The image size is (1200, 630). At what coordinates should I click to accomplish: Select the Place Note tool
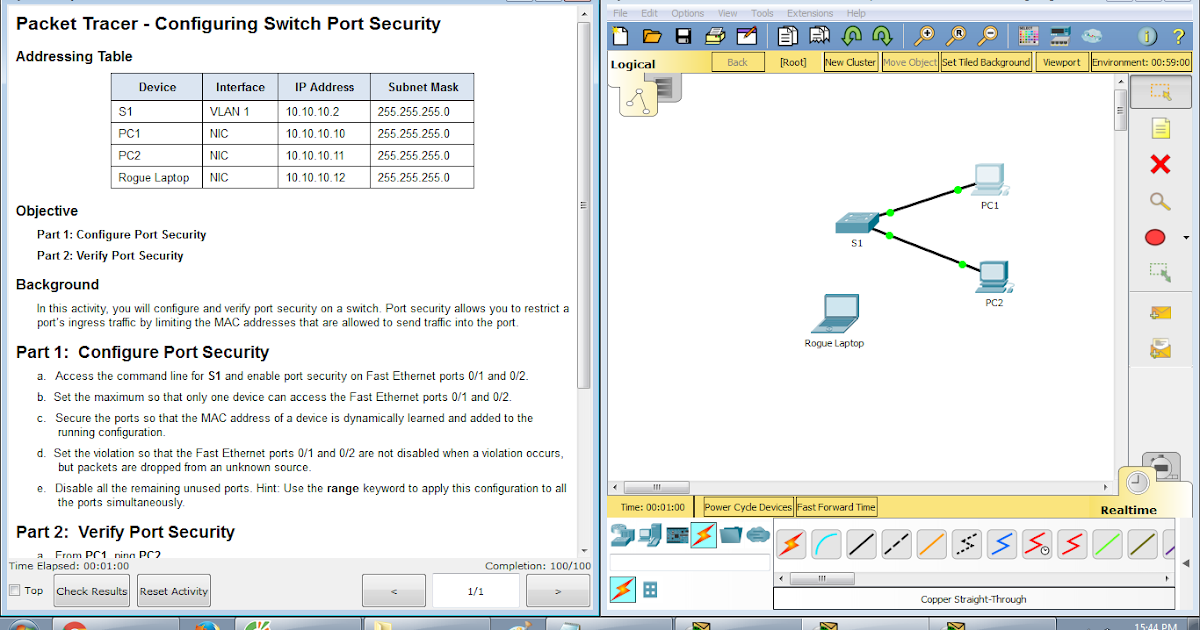click(x=1160, y=128)
